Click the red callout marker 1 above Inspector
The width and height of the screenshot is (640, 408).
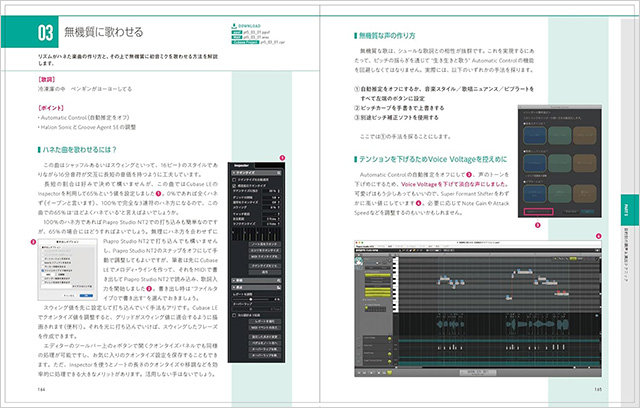click(282, 157)
